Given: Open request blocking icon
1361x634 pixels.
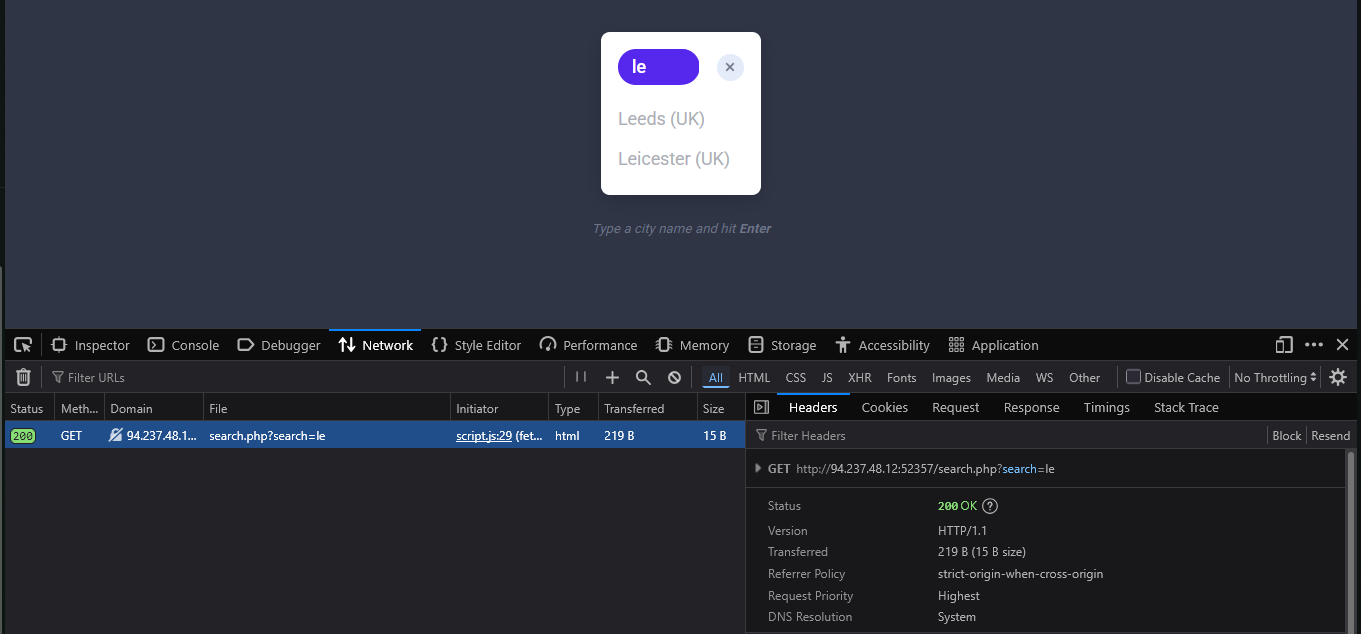Looking at the screenshot, I should [x=674, y=377].
